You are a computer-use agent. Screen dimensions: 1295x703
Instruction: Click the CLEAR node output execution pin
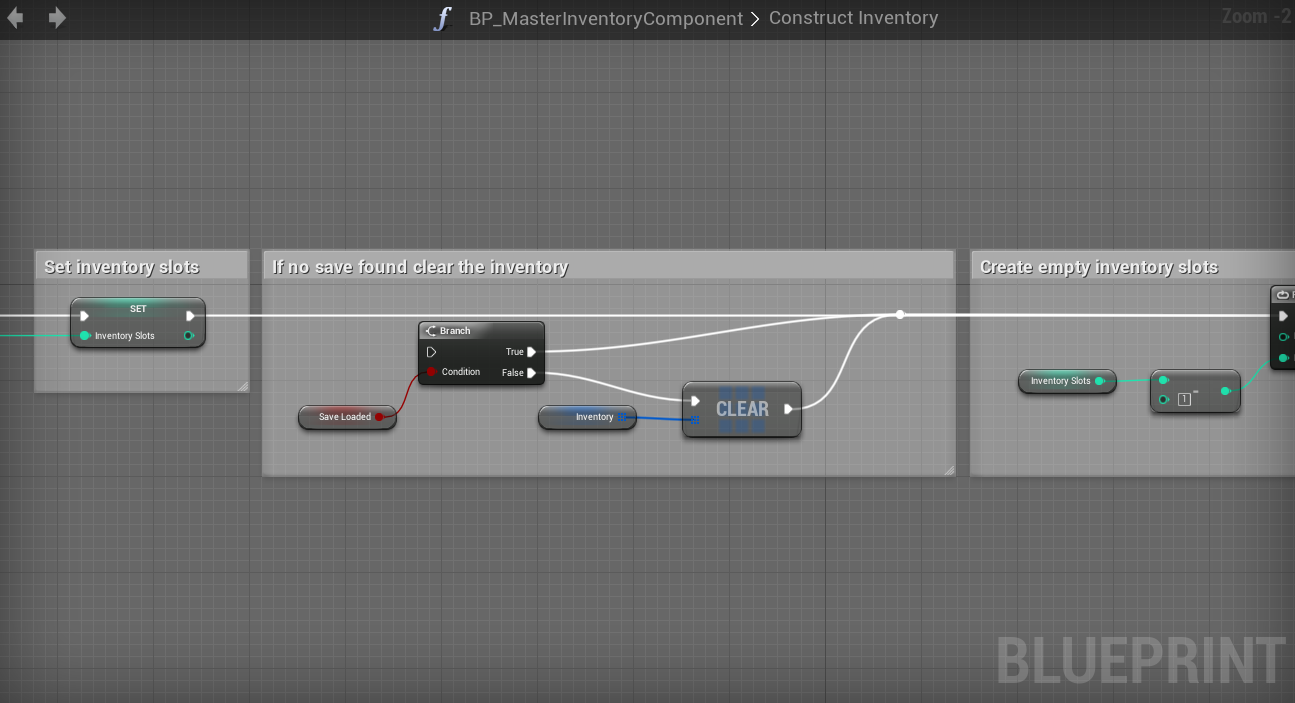pyautogui.click(x=789, y=408)
